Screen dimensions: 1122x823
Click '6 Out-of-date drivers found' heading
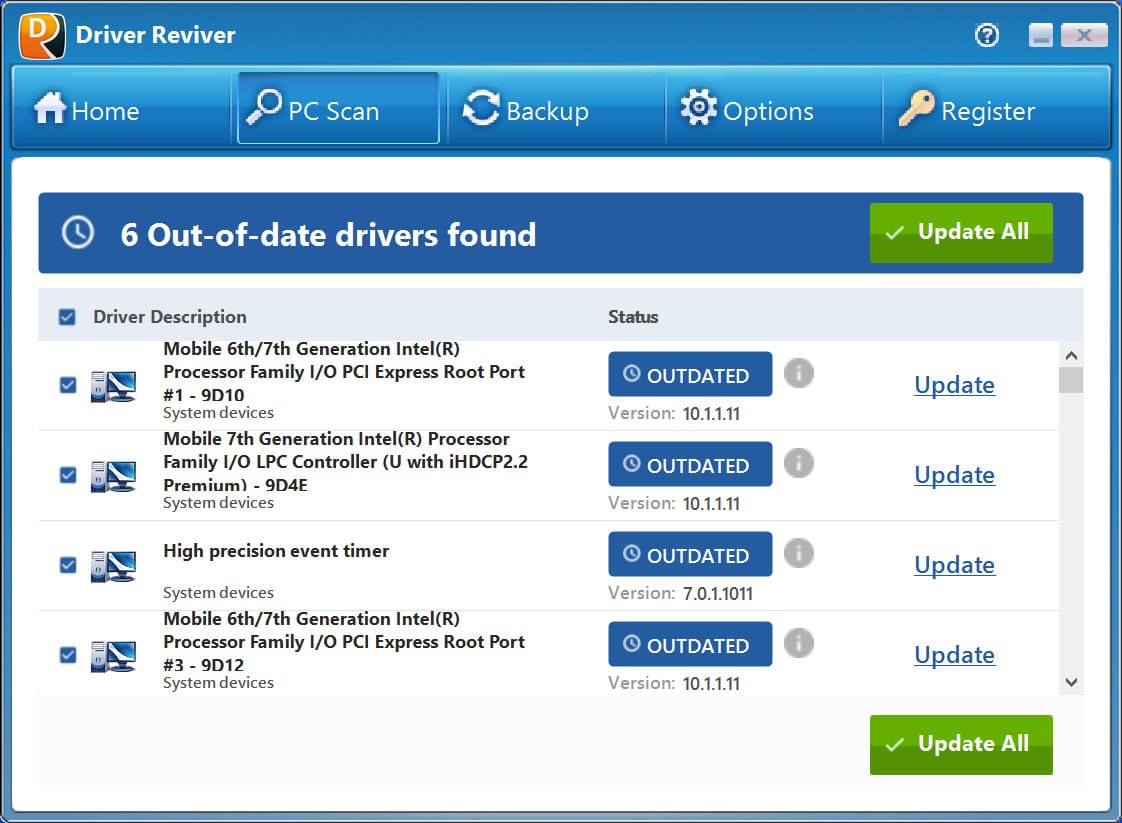point(328,235)
